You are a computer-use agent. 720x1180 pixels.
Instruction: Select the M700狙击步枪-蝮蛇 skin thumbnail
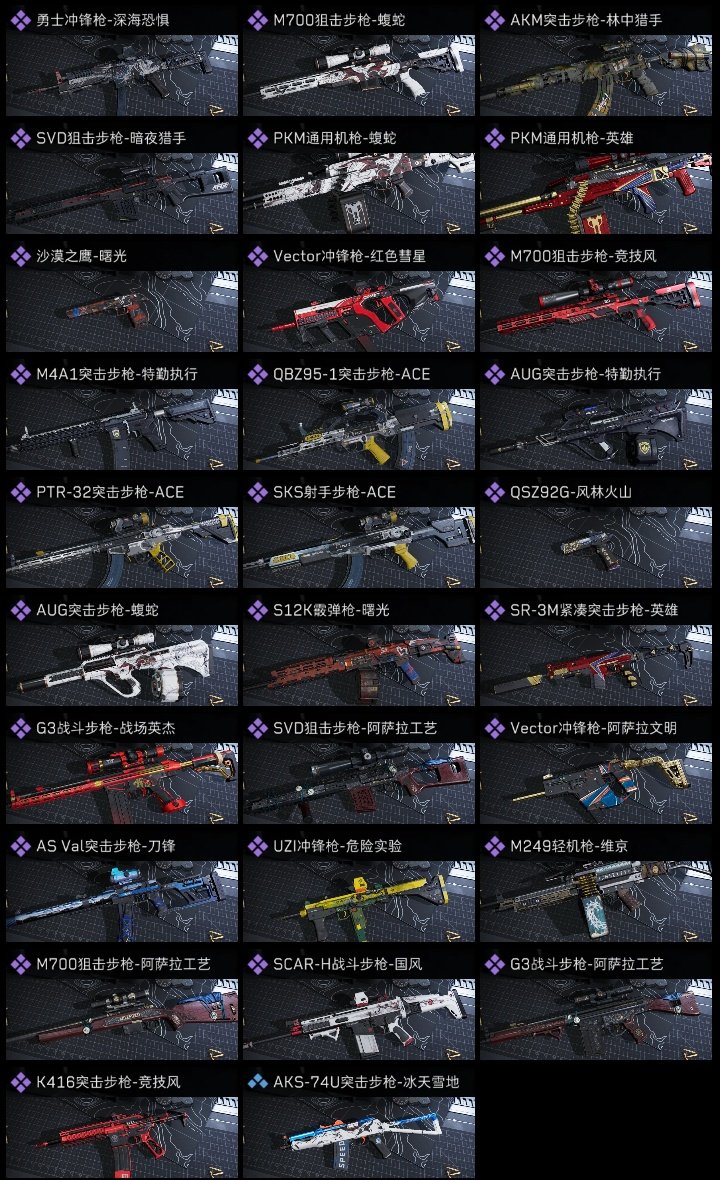click(359, 75)
